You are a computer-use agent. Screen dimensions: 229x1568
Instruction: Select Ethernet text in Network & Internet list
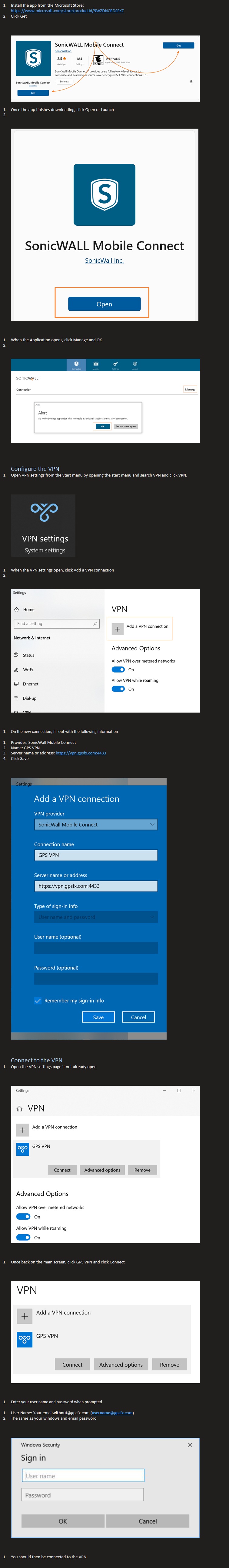(30, 684)
